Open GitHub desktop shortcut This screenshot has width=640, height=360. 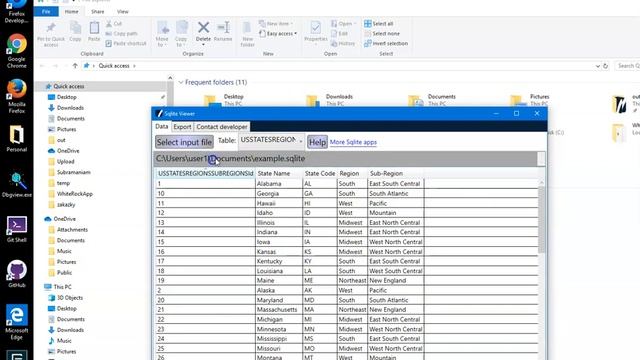tap(17, 274)
